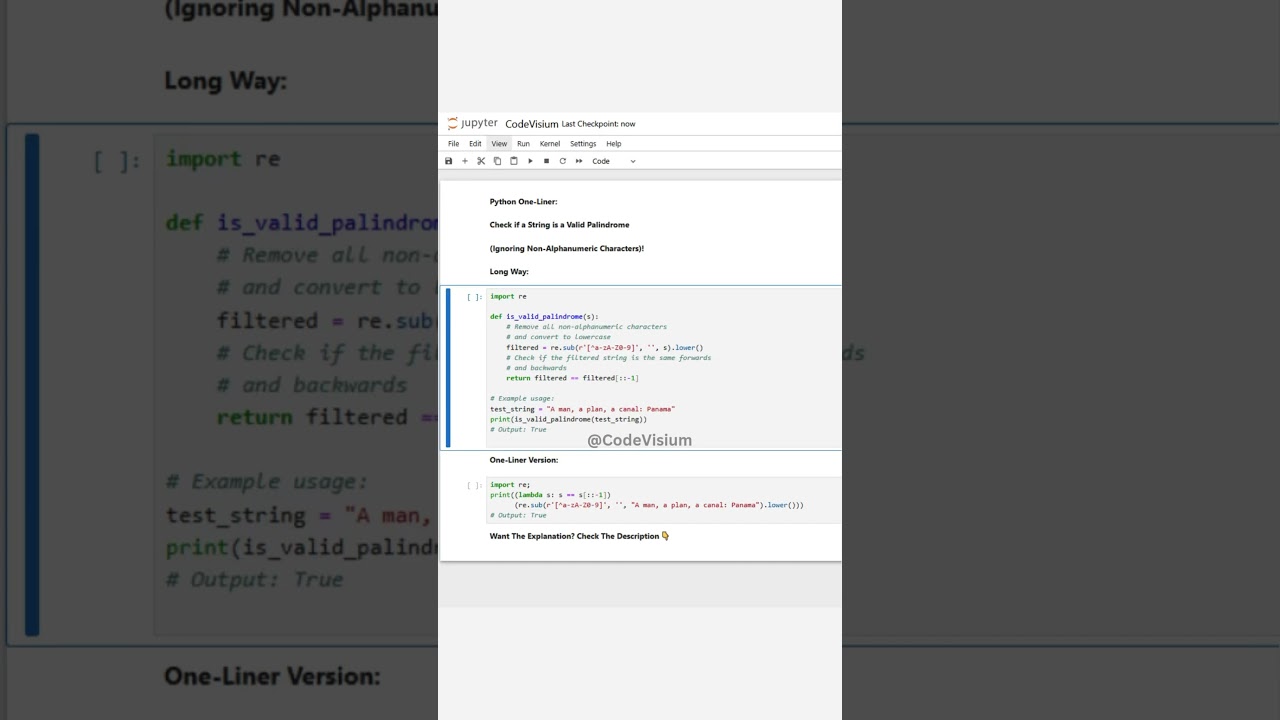Image resolution: width=1280 pixels, height=720 pixels.
Task: Cut the selected cell with scissors icon
Action: [x=481, y=161]
